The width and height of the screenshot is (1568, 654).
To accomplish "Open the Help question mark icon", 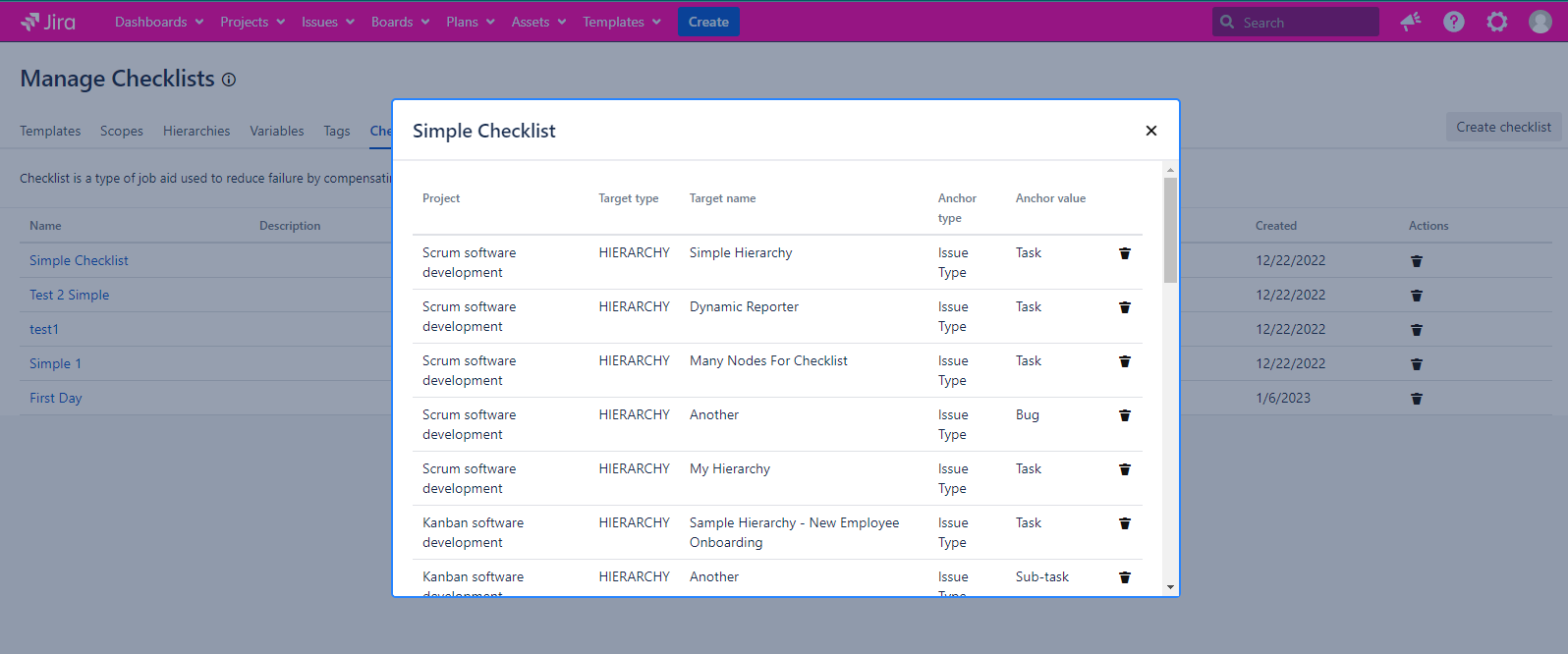I will (x=1453, y=22).
